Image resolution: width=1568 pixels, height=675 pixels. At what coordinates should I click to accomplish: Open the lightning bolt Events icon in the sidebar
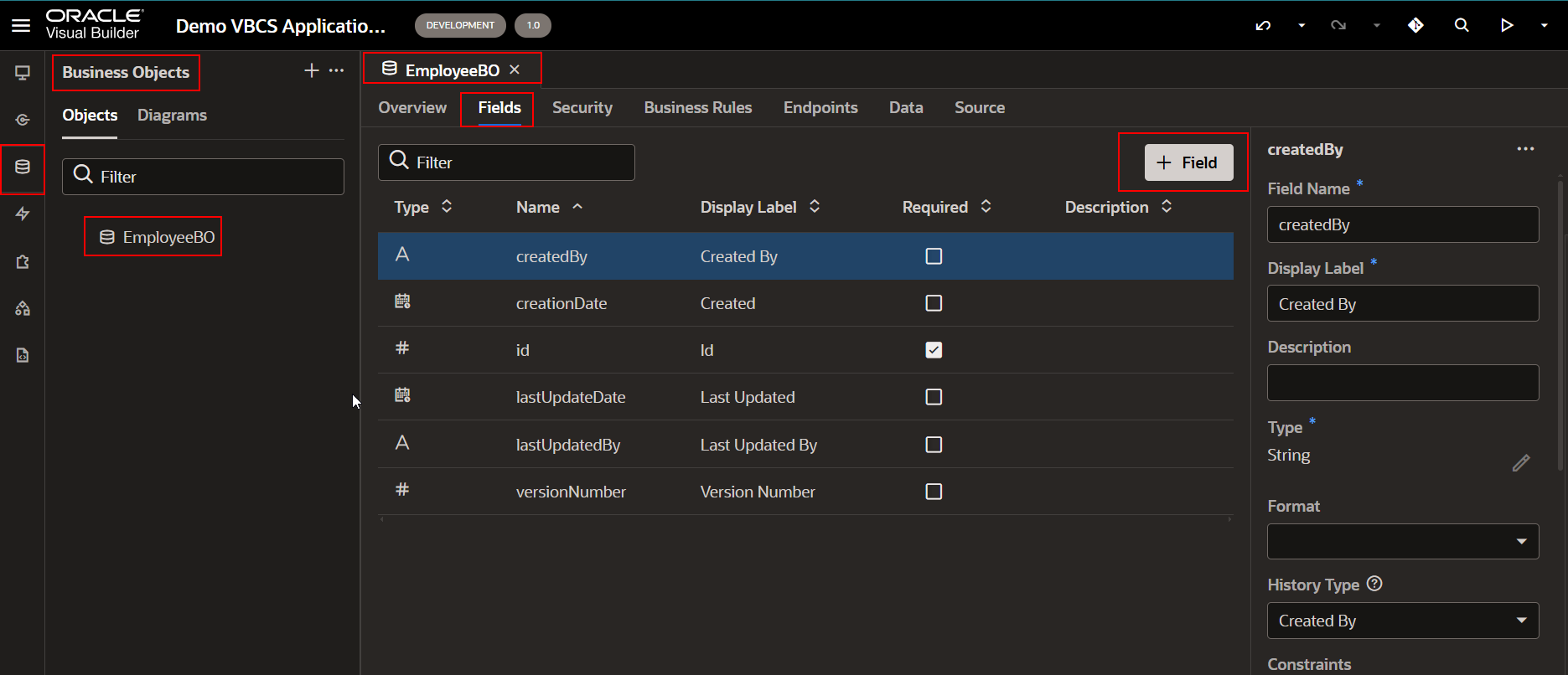point(23,214)
